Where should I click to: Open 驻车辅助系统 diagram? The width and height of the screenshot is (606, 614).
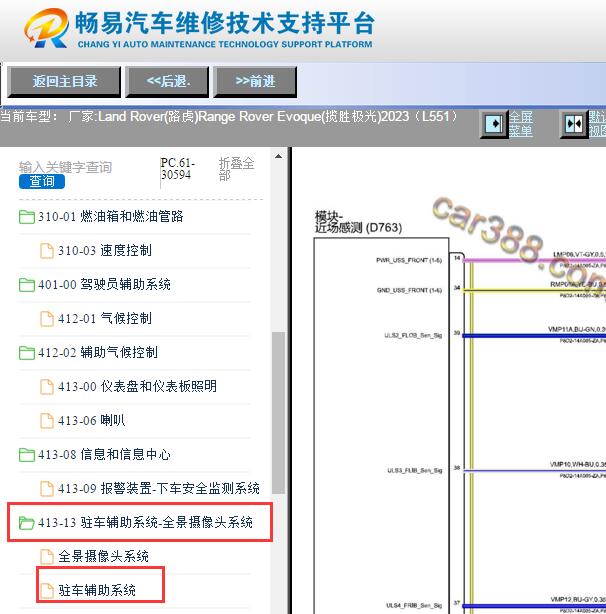pyautogui.click(x=97, y=591)
